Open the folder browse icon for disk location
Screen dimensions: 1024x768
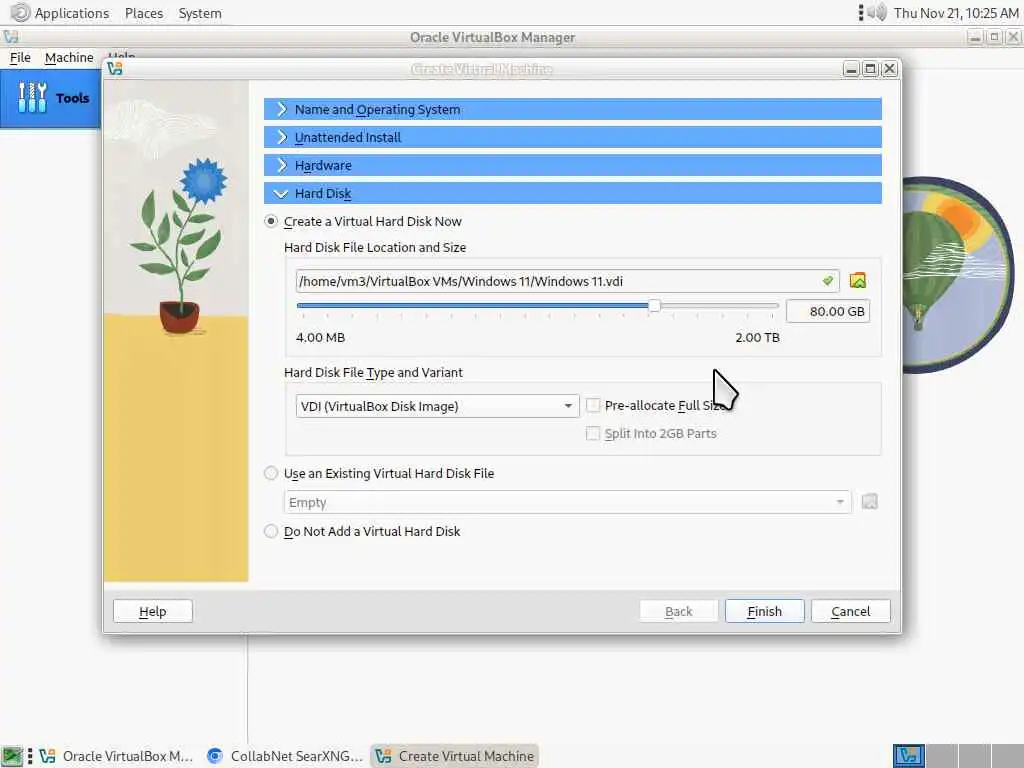coord(857,281)
